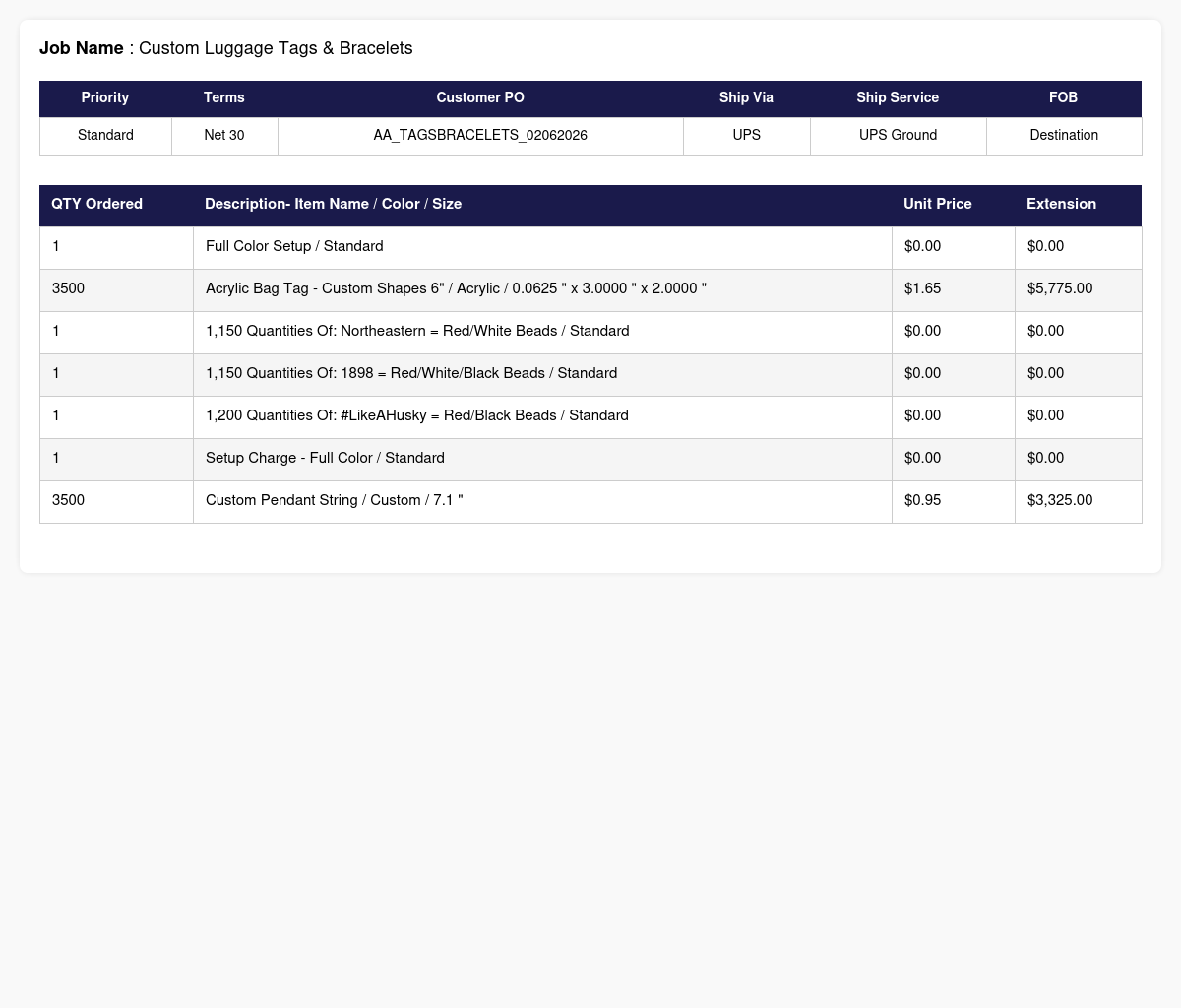Click $0.00 extension in Northeastern row
This screenshot has width=1181, height=1008.
click(1045, 331)
